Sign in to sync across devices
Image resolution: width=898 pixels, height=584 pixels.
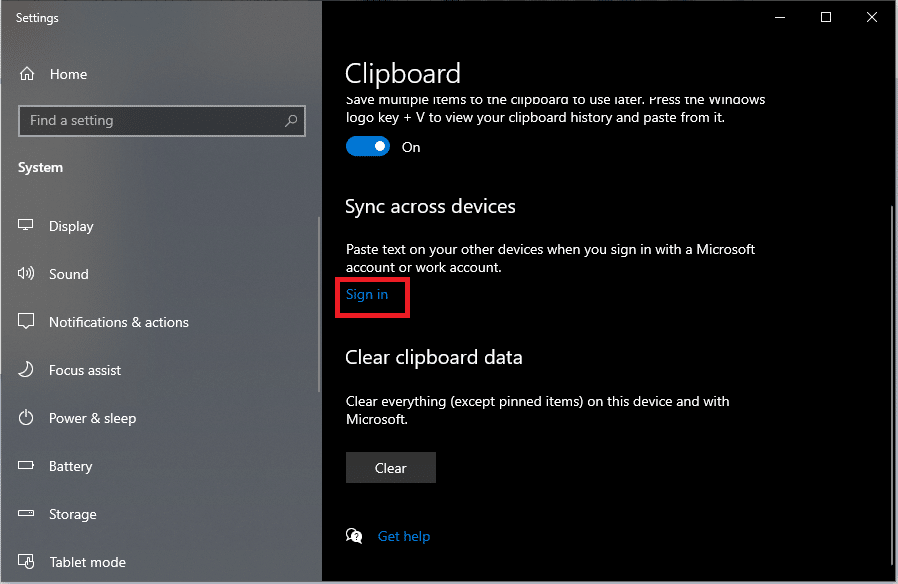367,294
